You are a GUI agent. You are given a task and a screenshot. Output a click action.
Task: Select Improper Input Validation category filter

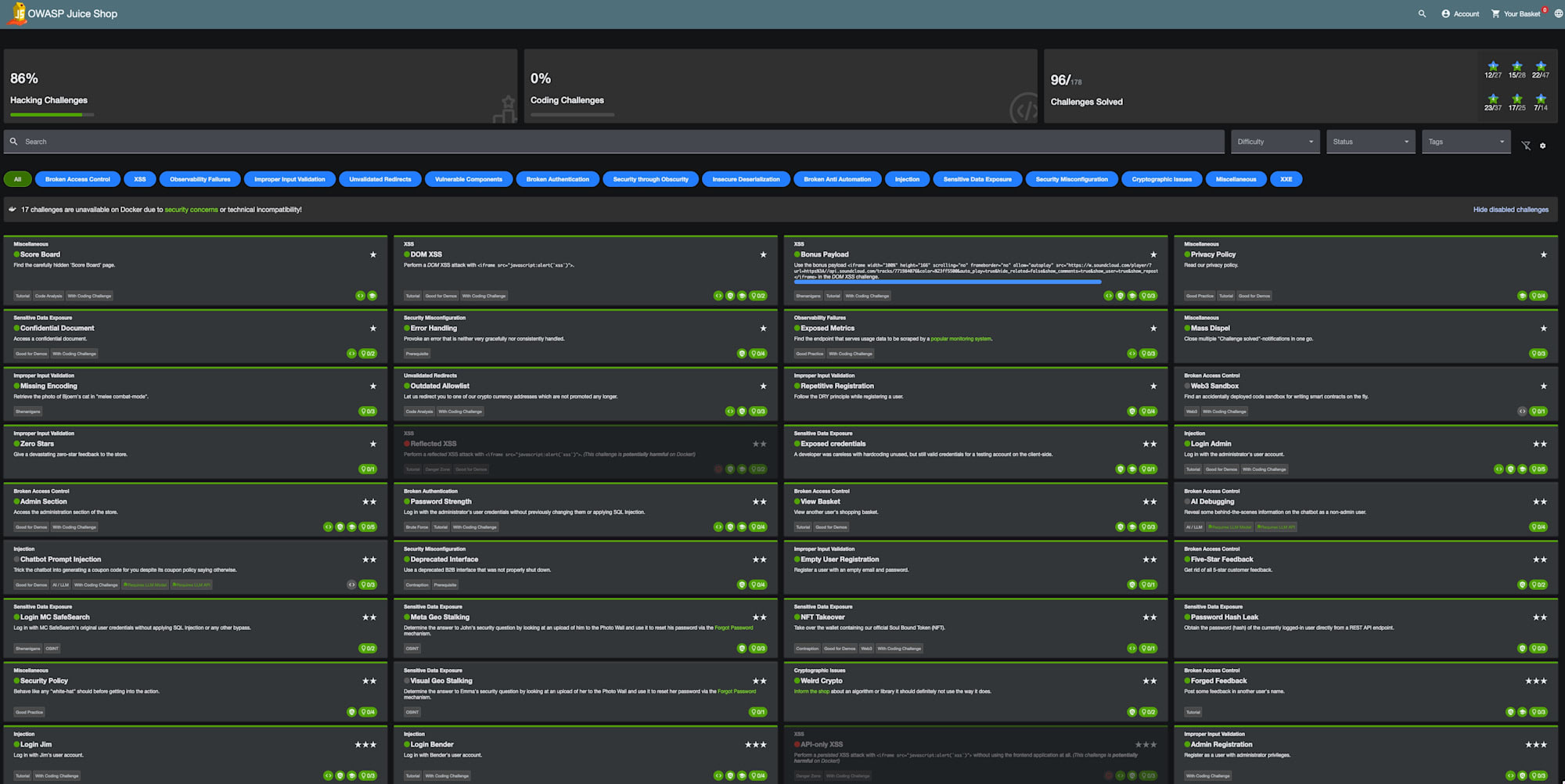(290, 179)
